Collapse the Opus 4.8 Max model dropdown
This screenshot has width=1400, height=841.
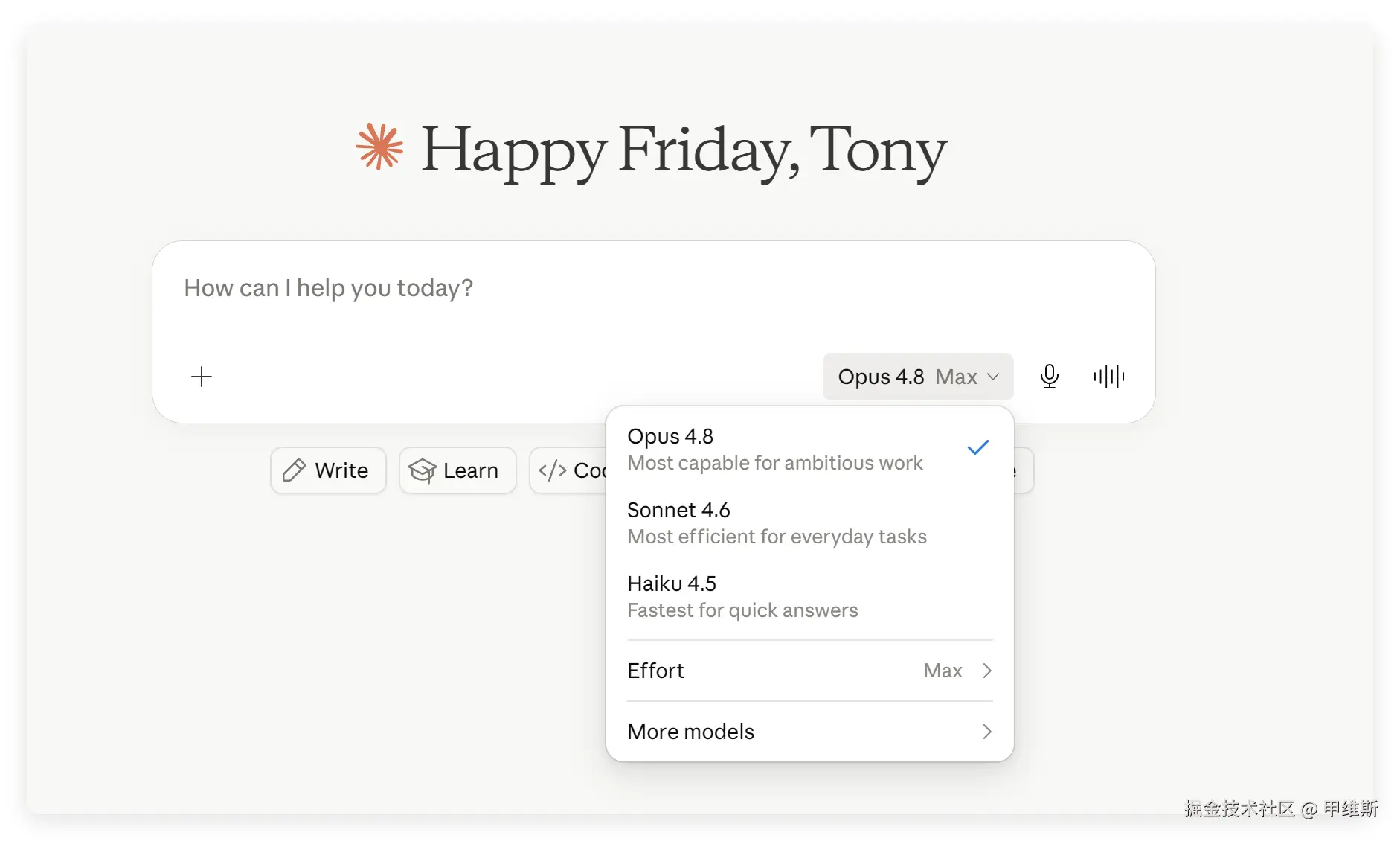click(x=918, y=377)
